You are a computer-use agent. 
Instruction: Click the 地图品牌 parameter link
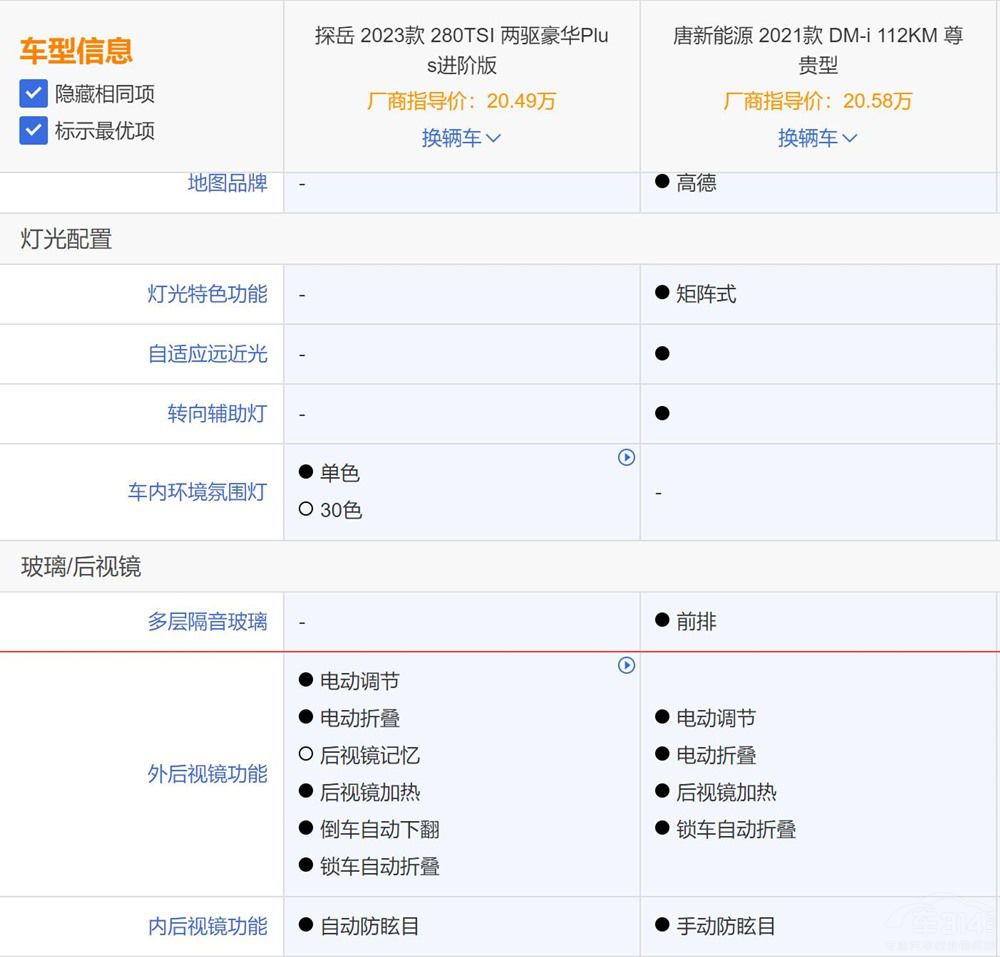227,183
